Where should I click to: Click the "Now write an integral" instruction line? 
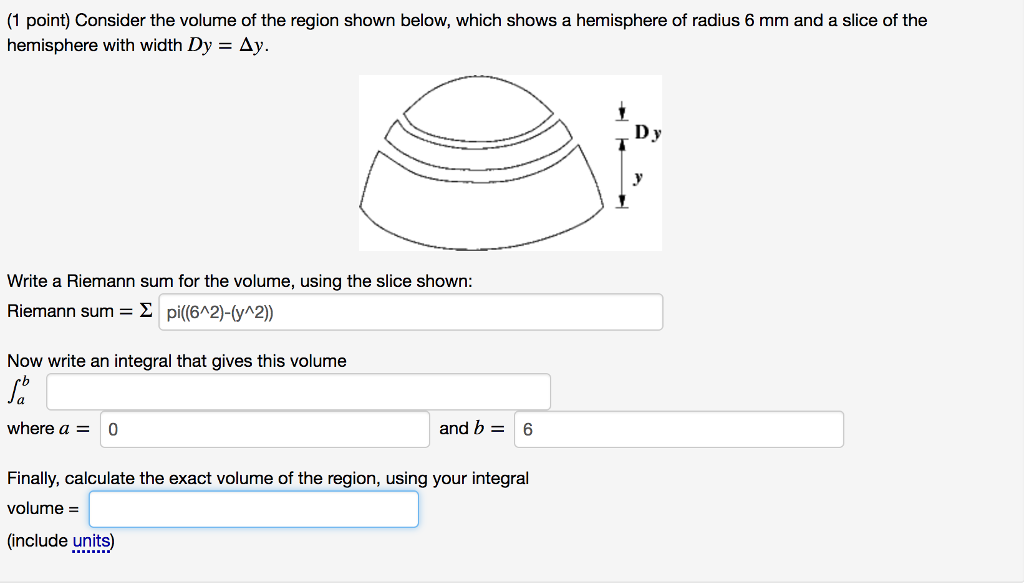[x=177, y=361]
